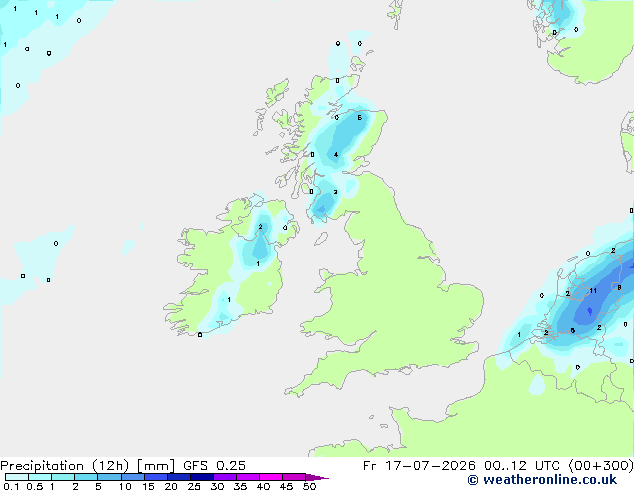This screenshot has width=634, height=490.
Task: Click the 10–15 mm legend color swatch
Action: pos(132,477)
